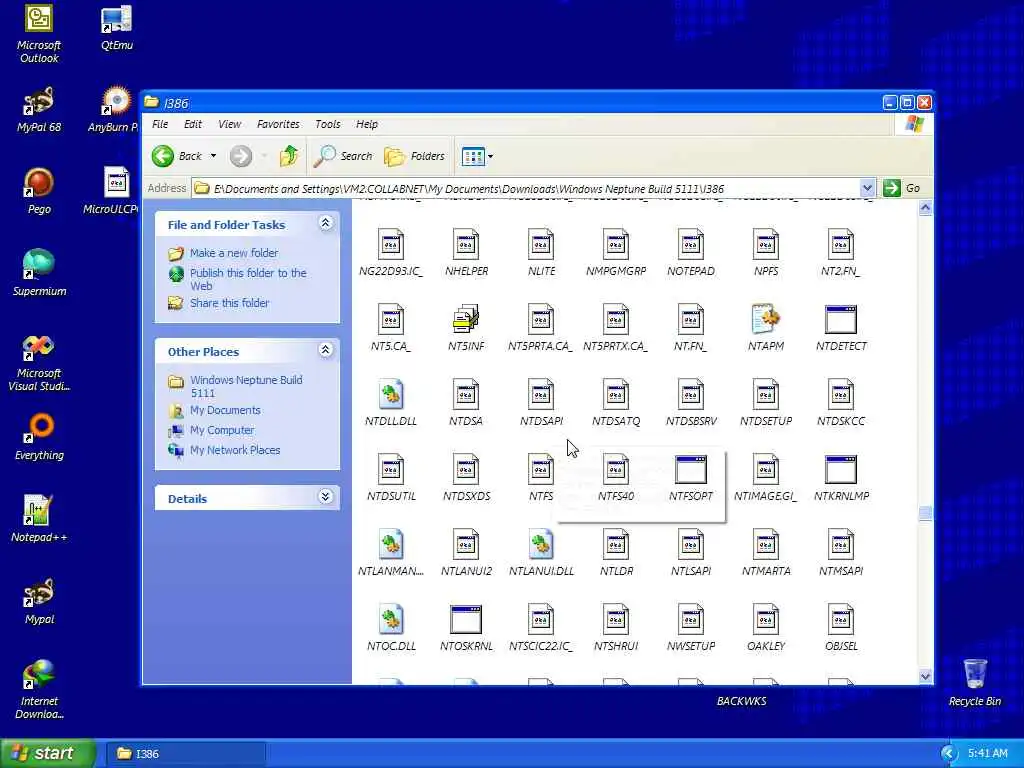
Task: Click Make a new folder link
Action: [234, 253]
